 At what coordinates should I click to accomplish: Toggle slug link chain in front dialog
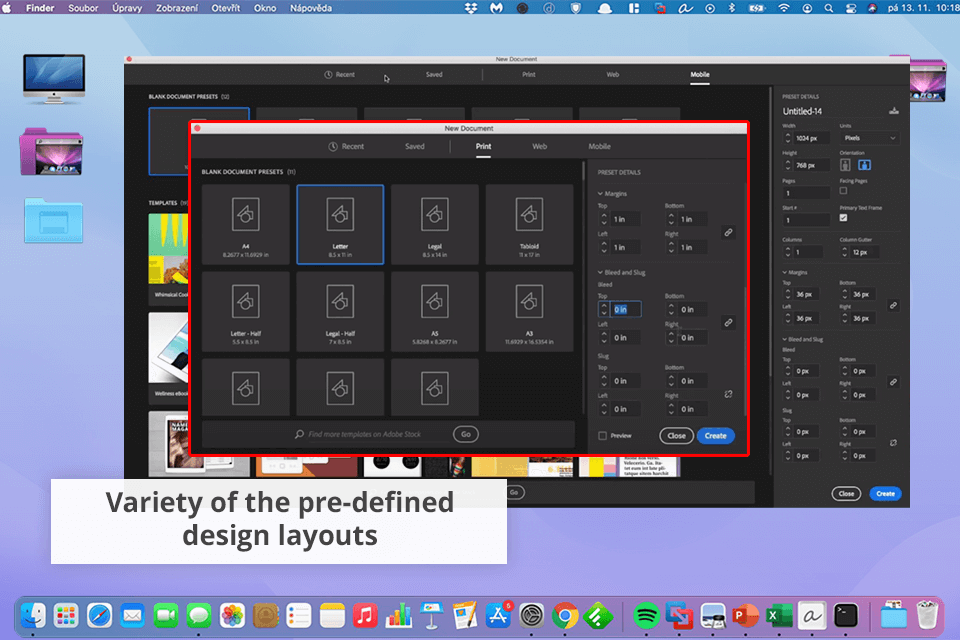coord(728,394)
